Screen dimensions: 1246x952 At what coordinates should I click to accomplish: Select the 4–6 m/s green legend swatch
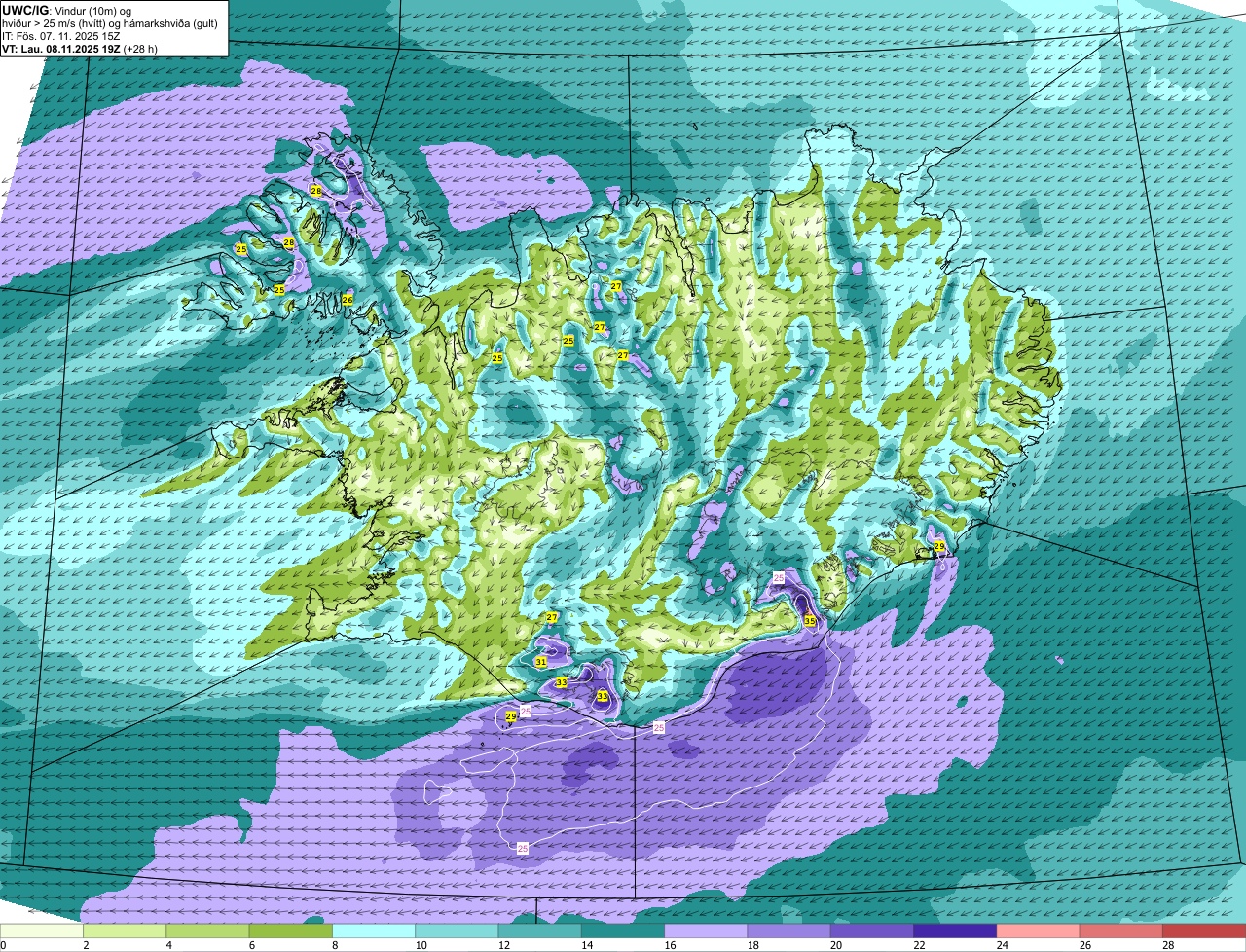click(207, 932)
